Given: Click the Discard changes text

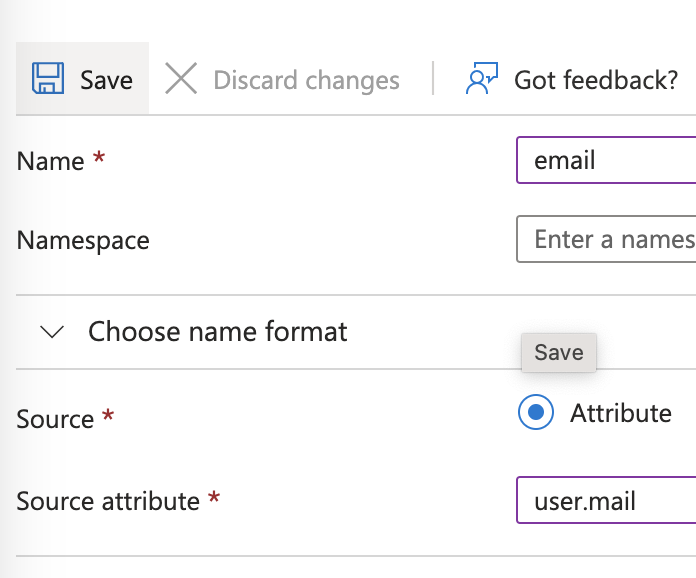Looking at the screenshot, I should (306, 80).
